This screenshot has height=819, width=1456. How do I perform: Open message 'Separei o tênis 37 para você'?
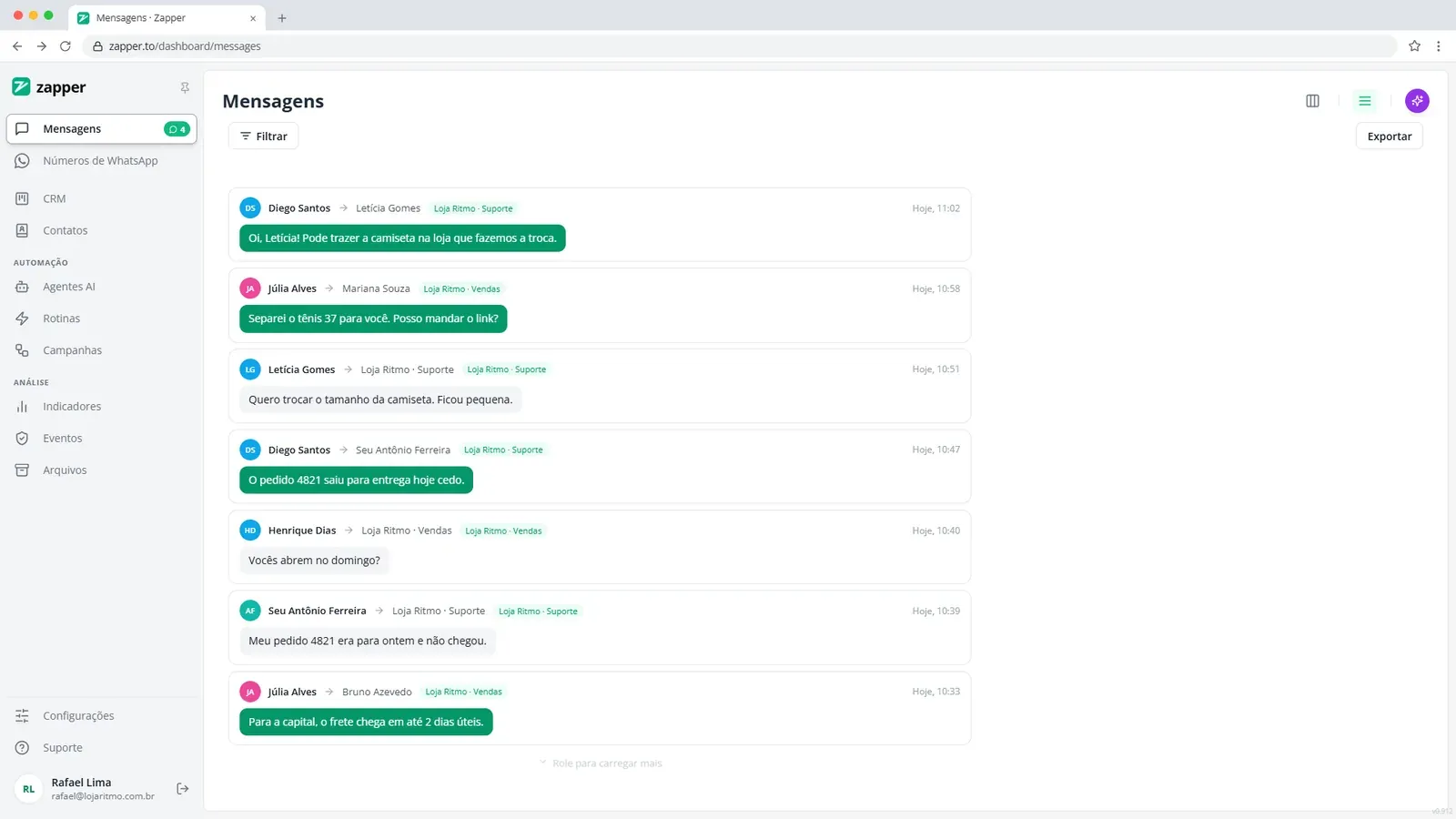[373, 318]
